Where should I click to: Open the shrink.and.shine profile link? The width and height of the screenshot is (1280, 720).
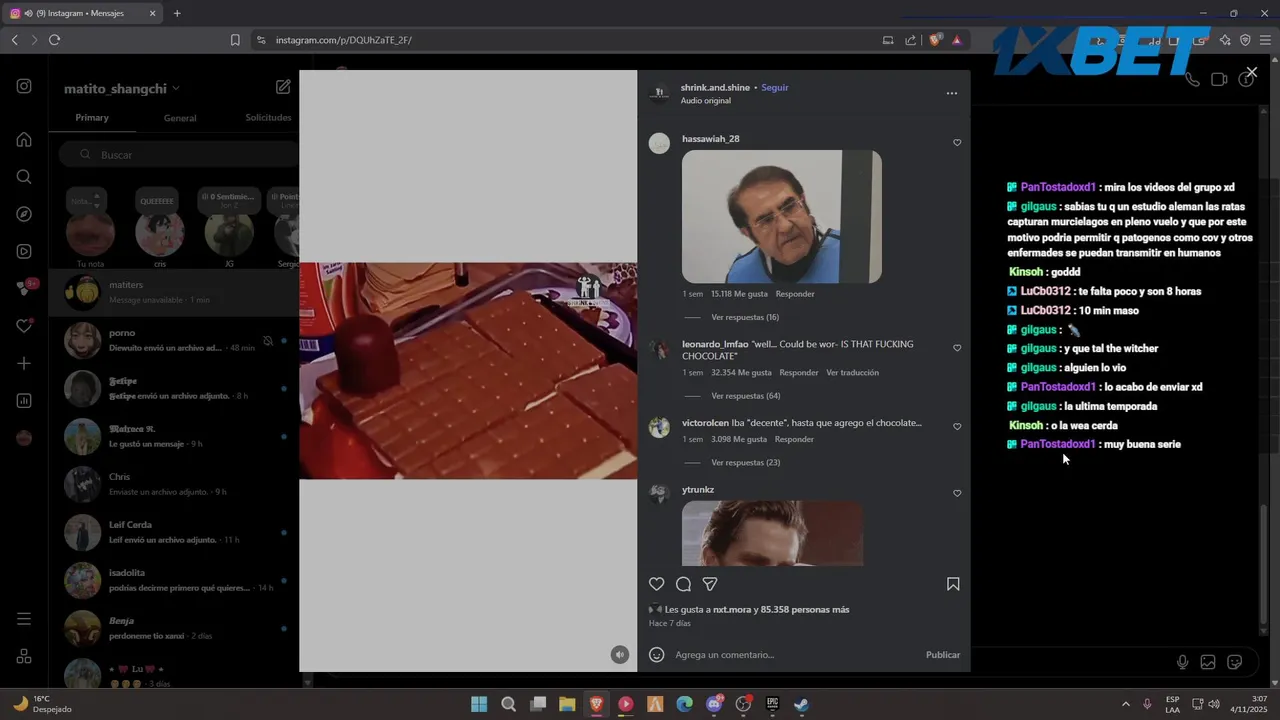[715, 88]
